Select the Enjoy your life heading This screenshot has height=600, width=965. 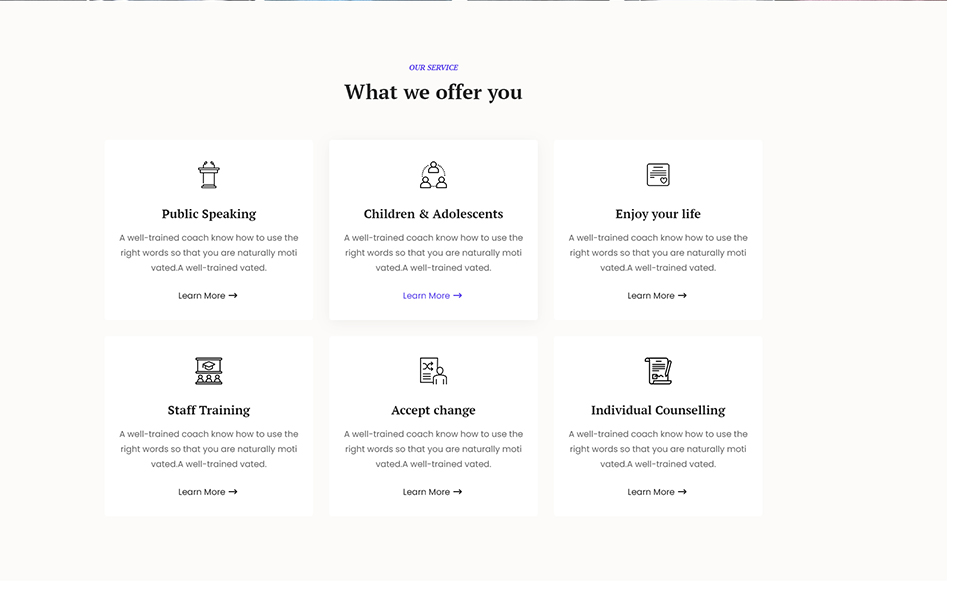658,214
